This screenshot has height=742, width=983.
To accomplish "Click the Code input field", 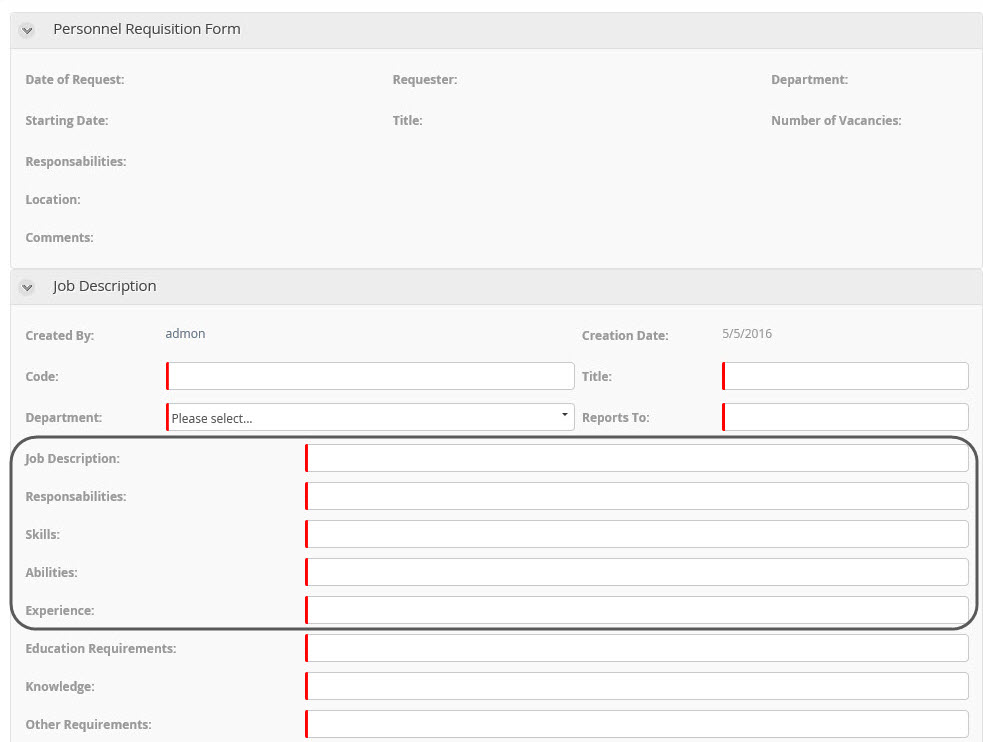I will click(370, 376).
